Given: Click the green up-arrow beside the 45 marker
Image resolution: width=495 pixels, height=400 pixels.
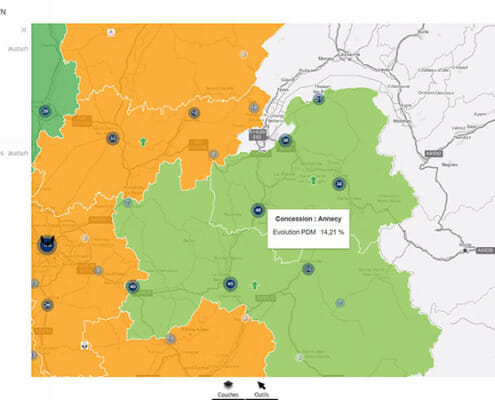Looking at the screenshot, I should (x=255, y=285).
